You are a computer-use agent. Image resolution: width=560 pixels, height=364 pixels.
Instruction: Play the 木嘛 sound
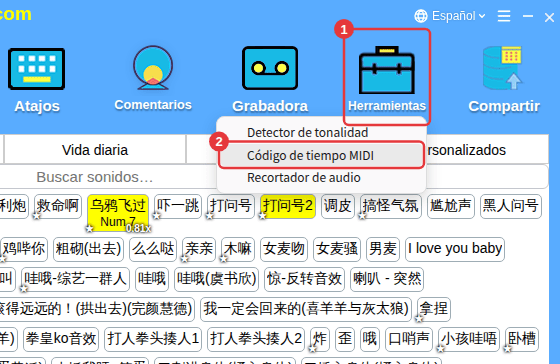click(x=238, y=249)
